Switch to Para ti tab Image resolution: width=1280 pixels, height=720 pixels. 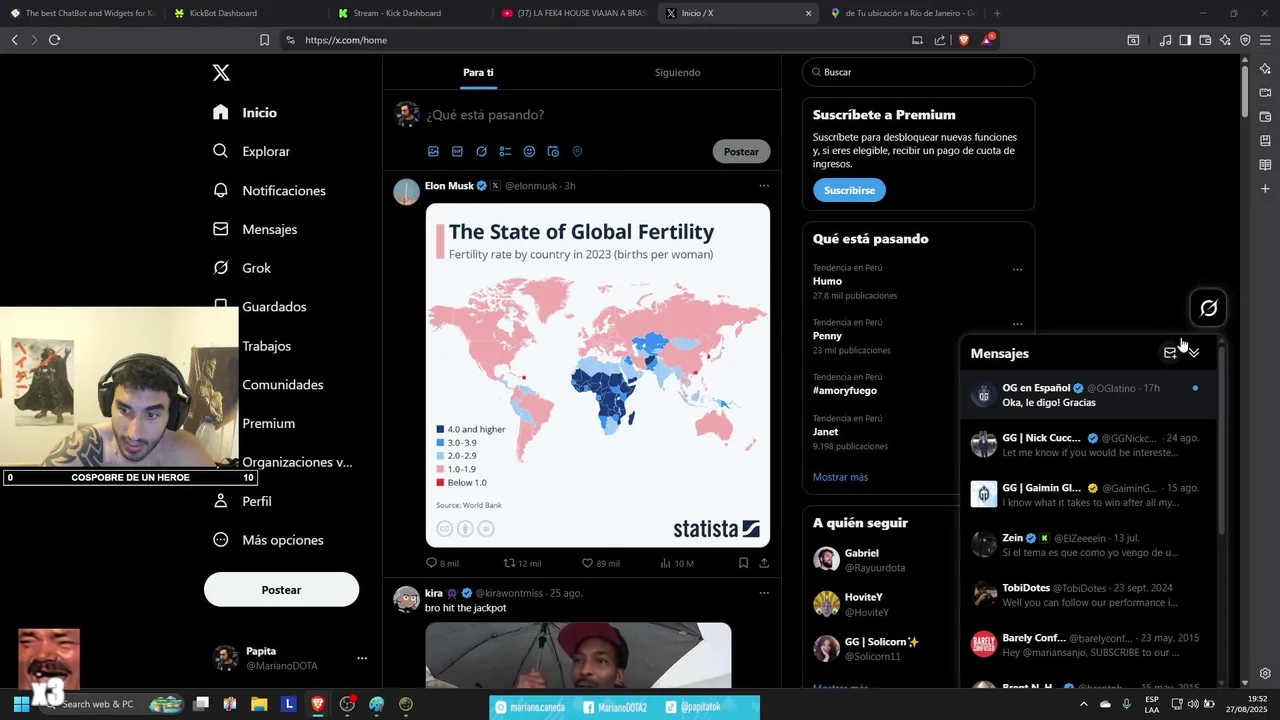coord(478,73)
